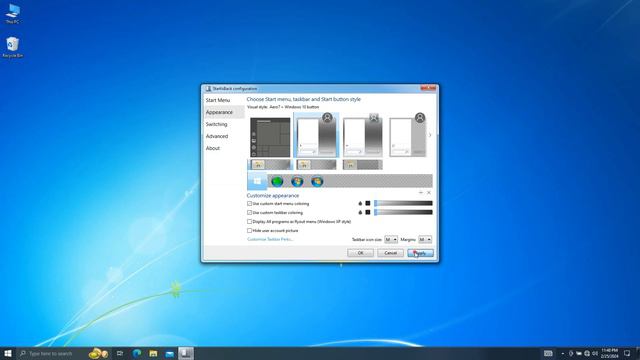This screenshot has height=360, width=640.
Task: Select the highlighted Aero7 start menu style thumbnail
Action: point(317,136)
